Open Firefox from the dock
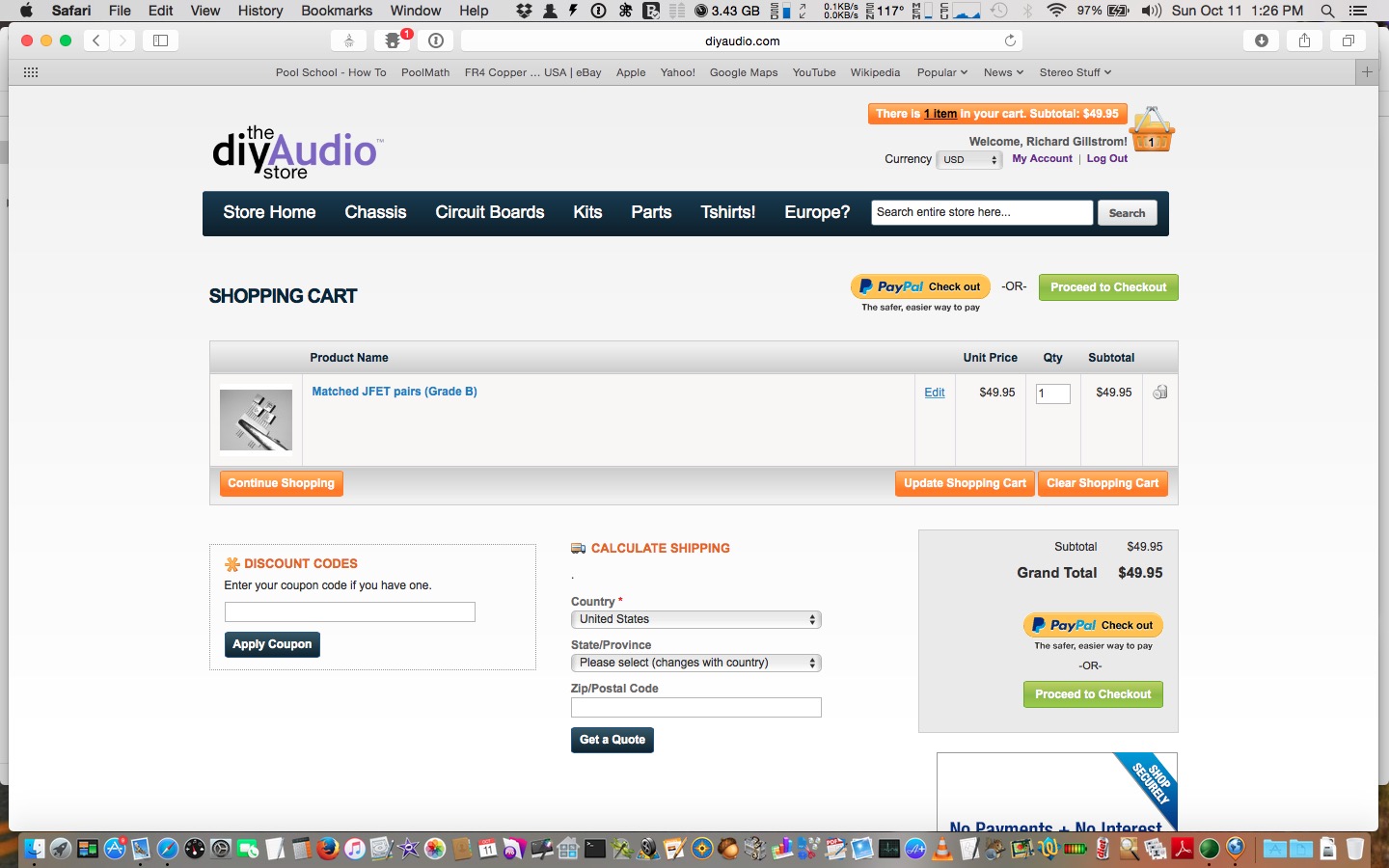This screenshot has width=1389, height=868. tap(328, 849)
